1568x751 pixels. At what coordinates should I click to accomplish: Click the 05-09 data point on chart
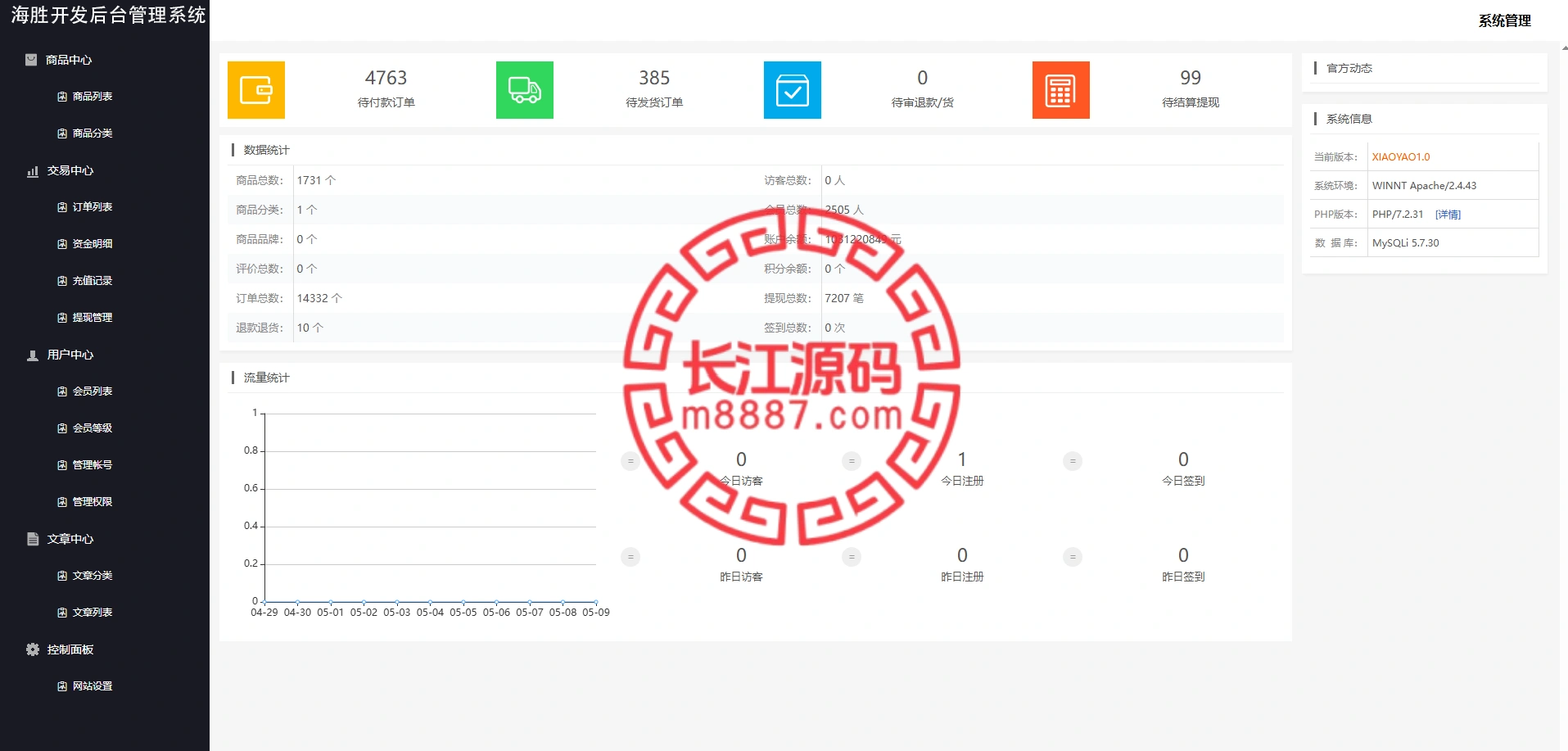[x=596, y=602]
